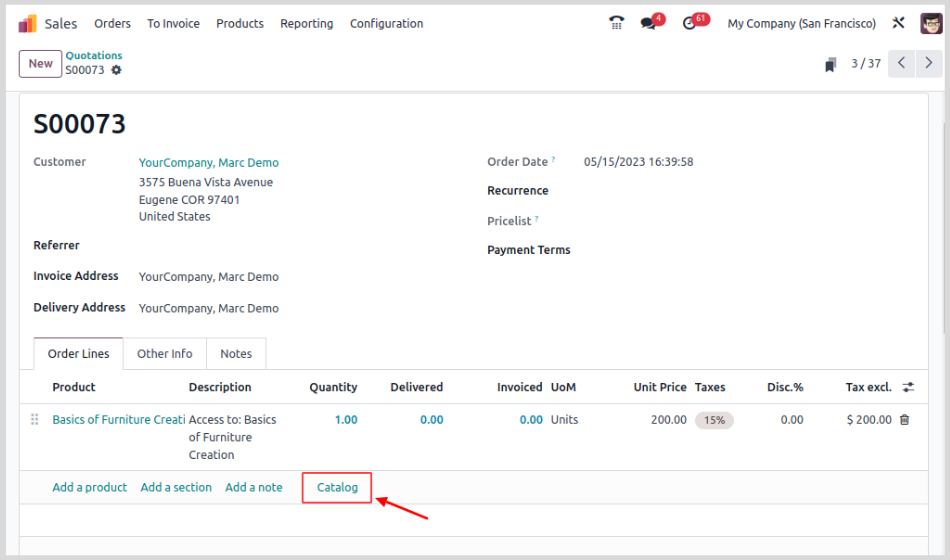950x560 pixels.
Task: Open the optional columns toggle in the table header
Action: tap(908, 387)
